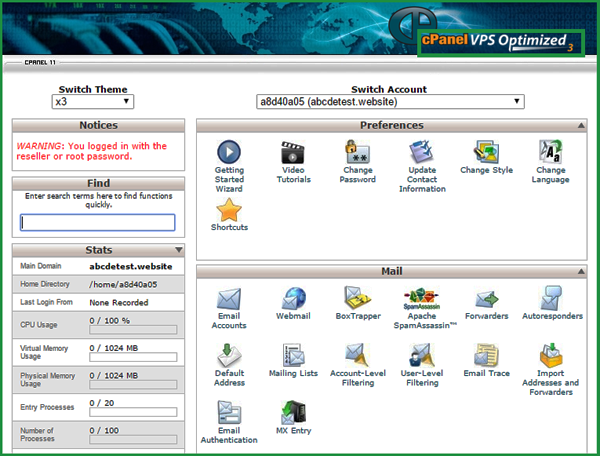
Task: Click the Webmail text link
Action: tap(293, 316)
